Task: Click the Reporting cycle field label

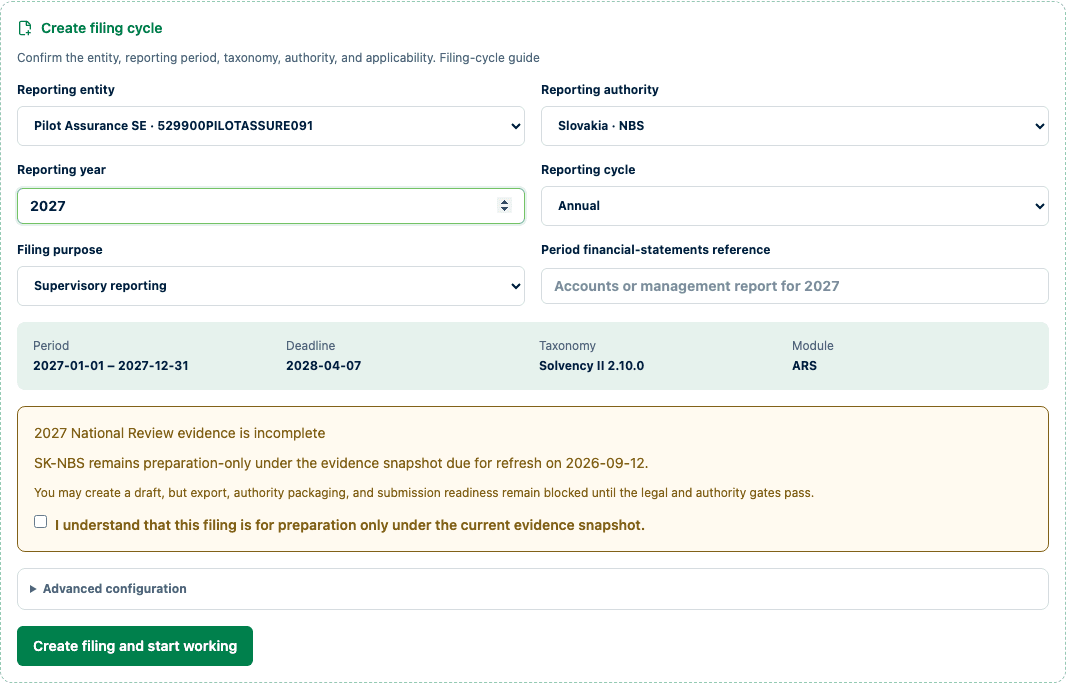Action: (588, 170)
